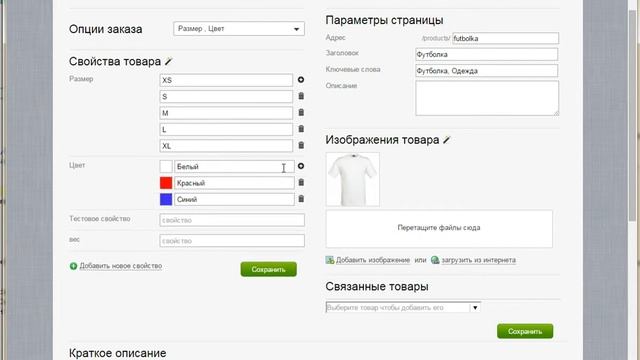Delete the L size value
Image resolution: width=640 pixels, height=360 pixels.
tap(301, 129)
